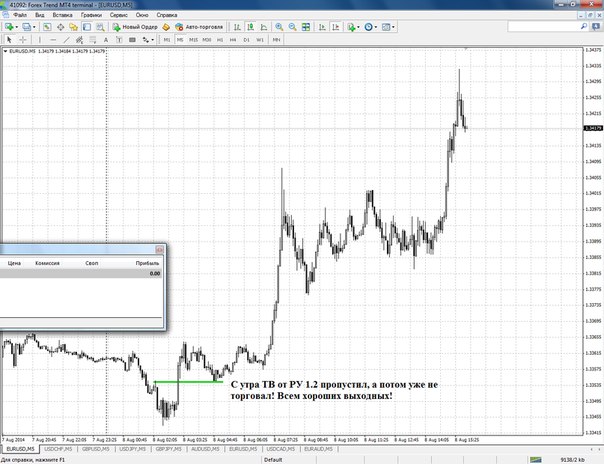604x464 pixels.
Task: Draw a horizontal line tool
Action: [x=53, y=40]
